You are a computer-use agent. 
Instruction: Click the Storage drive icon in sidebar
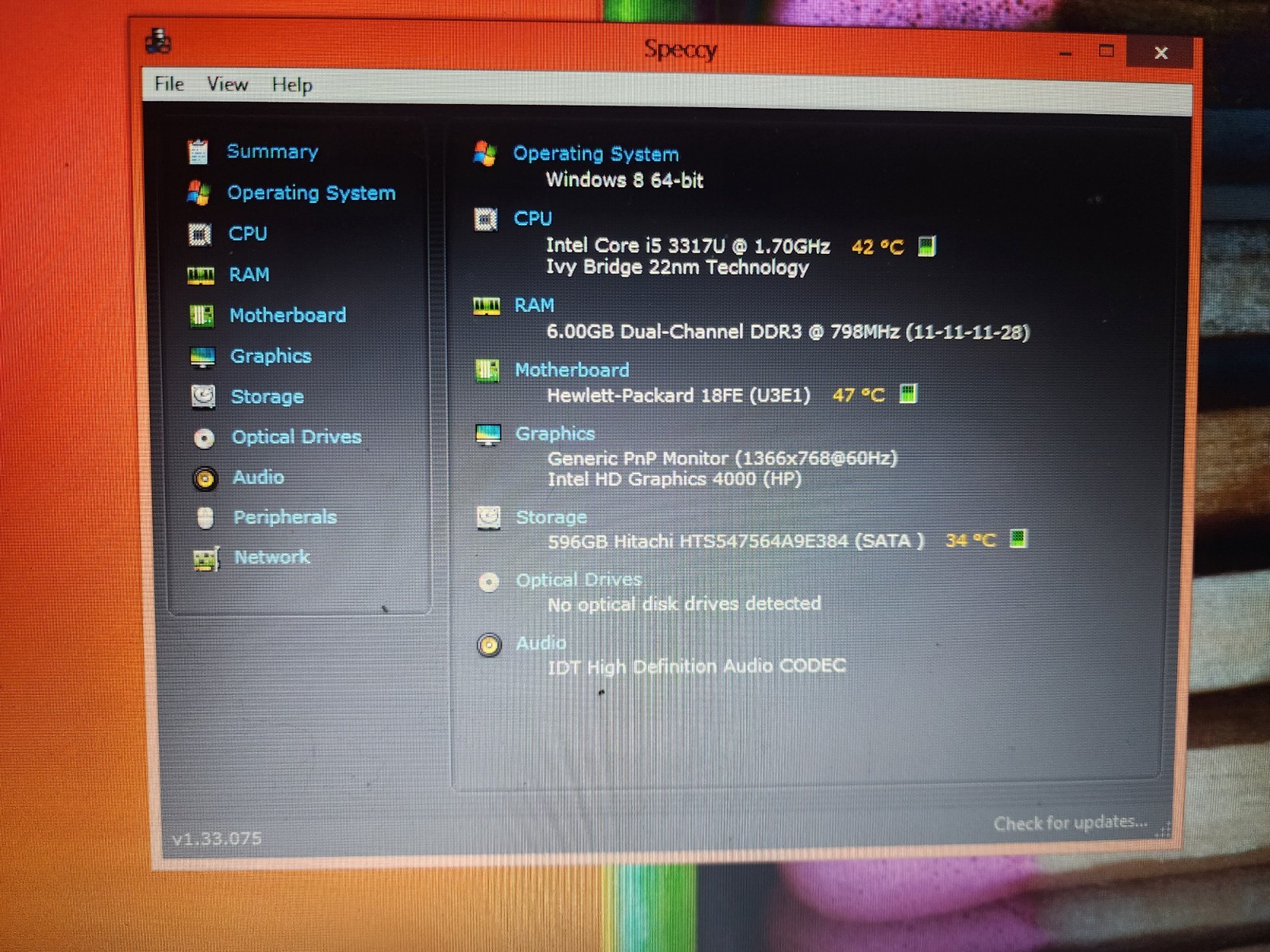(x=204, y=396)
